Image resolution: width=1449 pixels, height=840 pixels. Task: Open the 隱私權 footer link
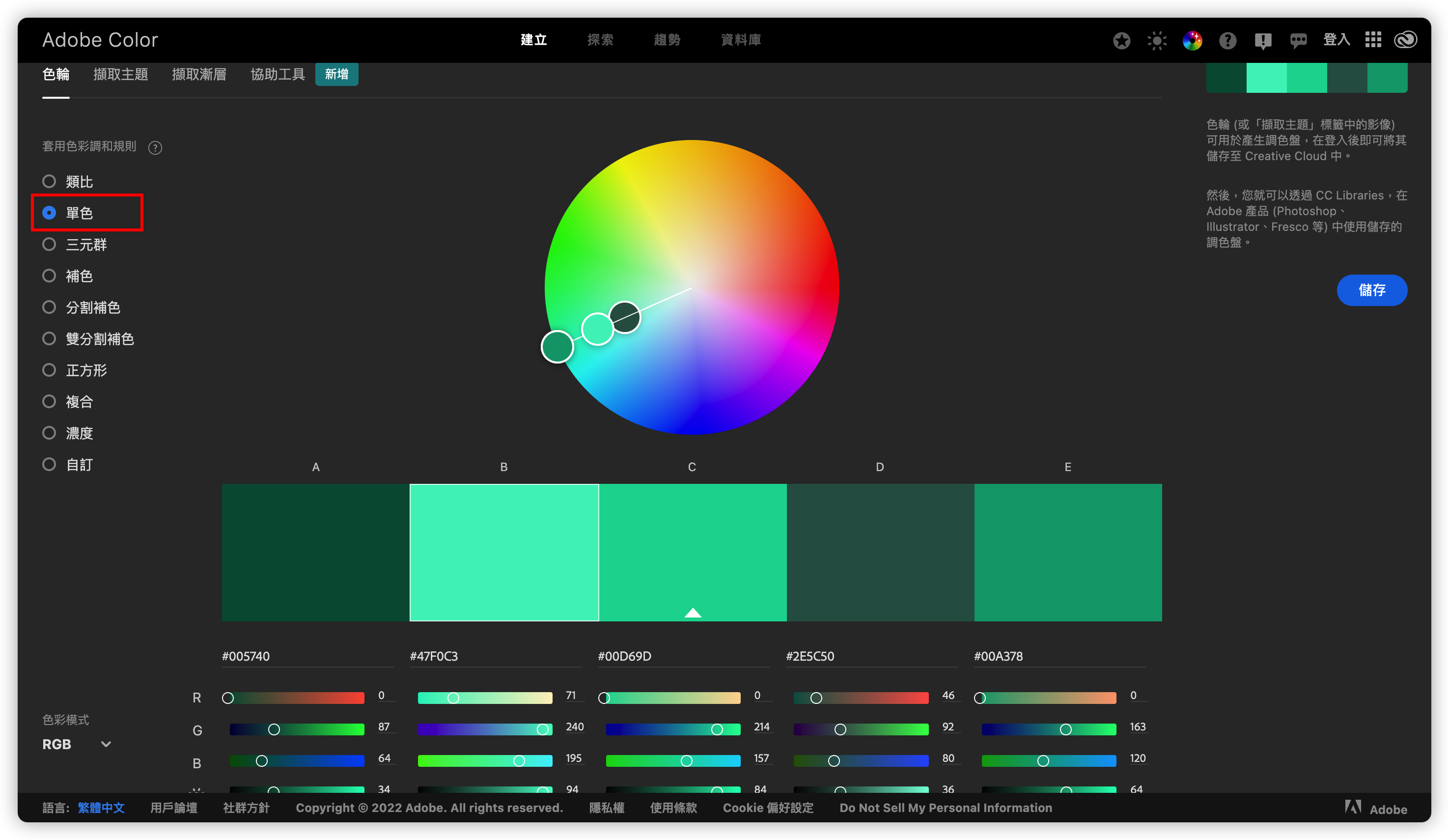(607, 808)
